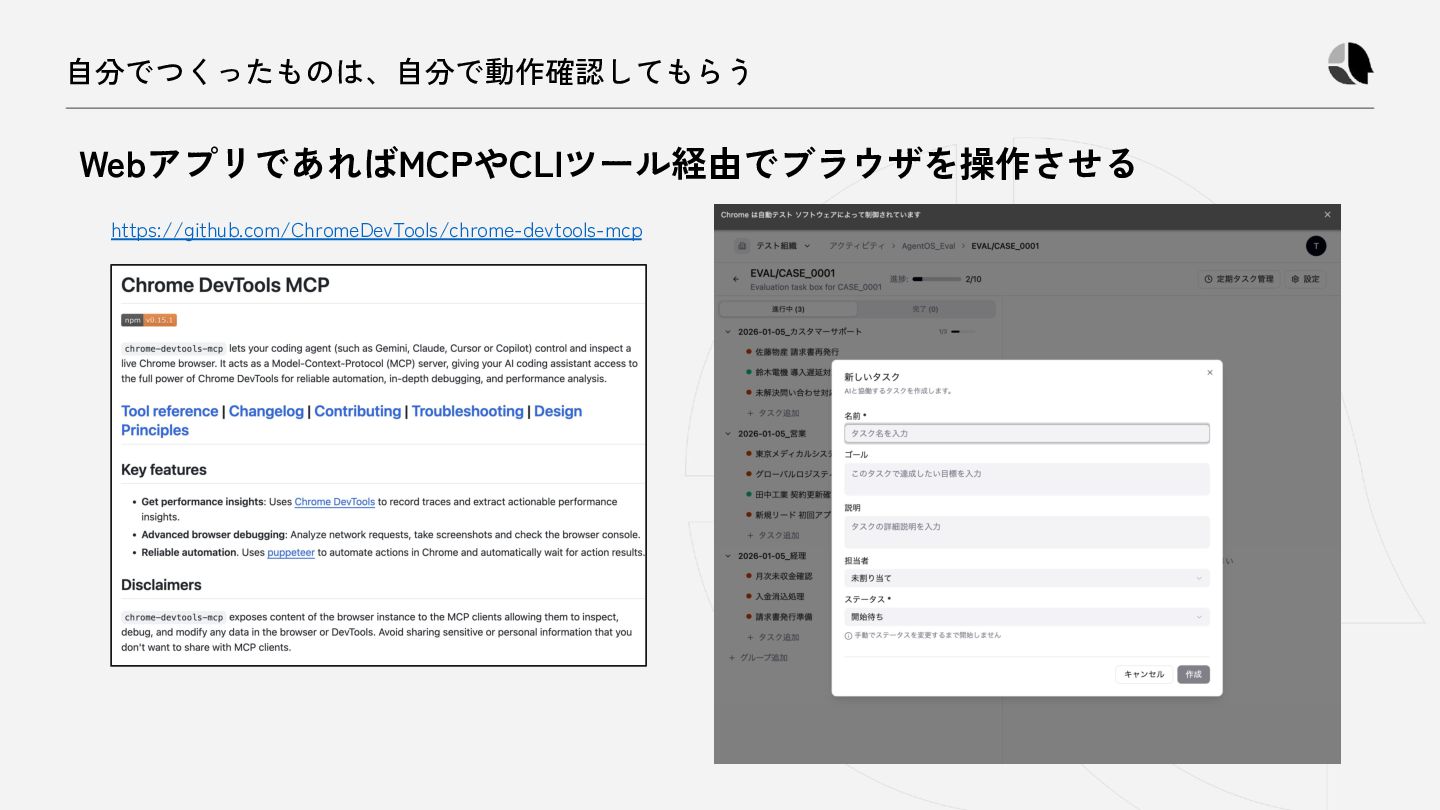Click グループ追加 to add a group
The width and height of the screenshot is (1440, 810).
pos(758,657)
